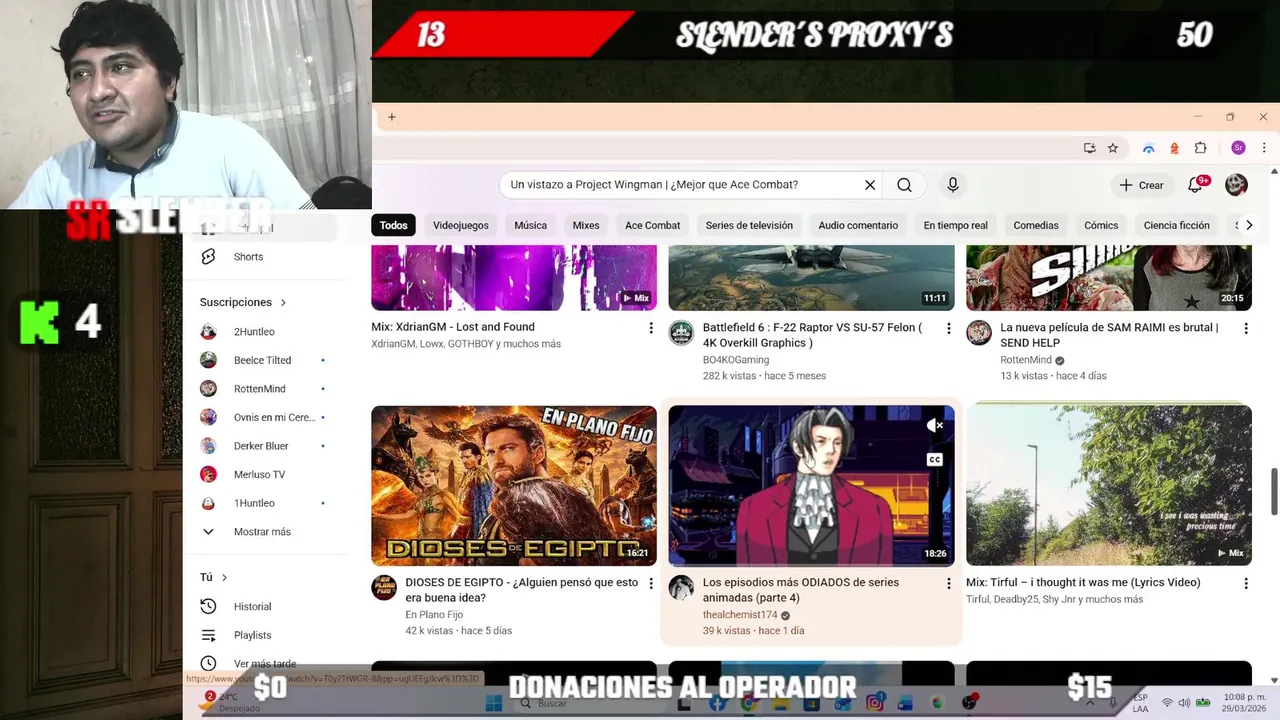Open options for DIOSES DE EGIPTO video
Screen dimensions: 1280x720
coord(651,583)
